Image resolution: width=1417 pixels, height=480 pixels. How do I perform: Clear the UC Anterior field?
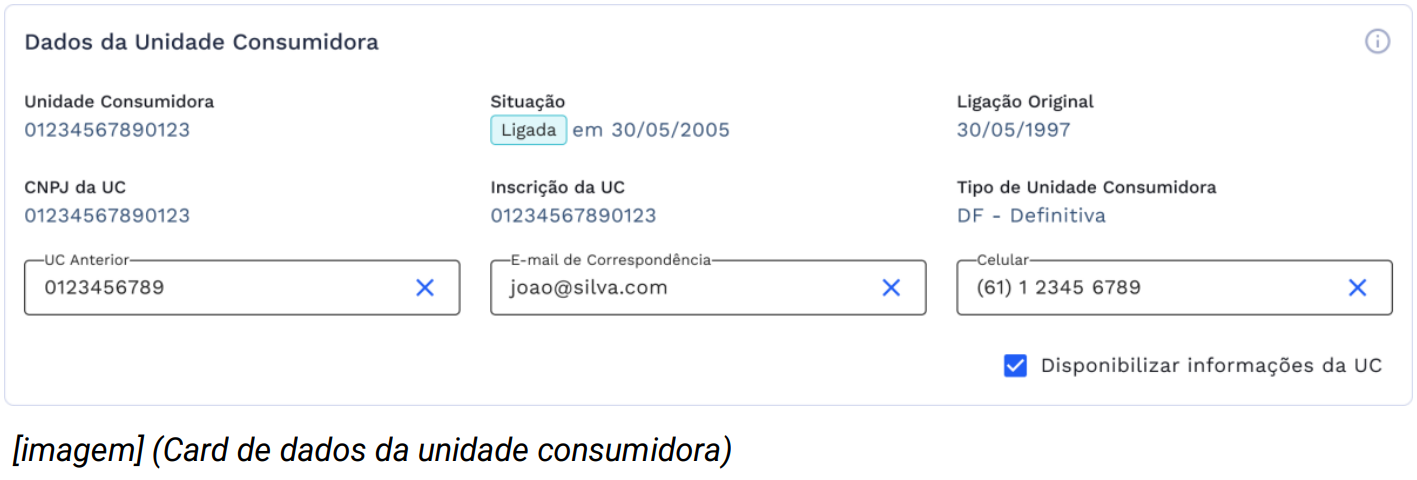point(425,288)
